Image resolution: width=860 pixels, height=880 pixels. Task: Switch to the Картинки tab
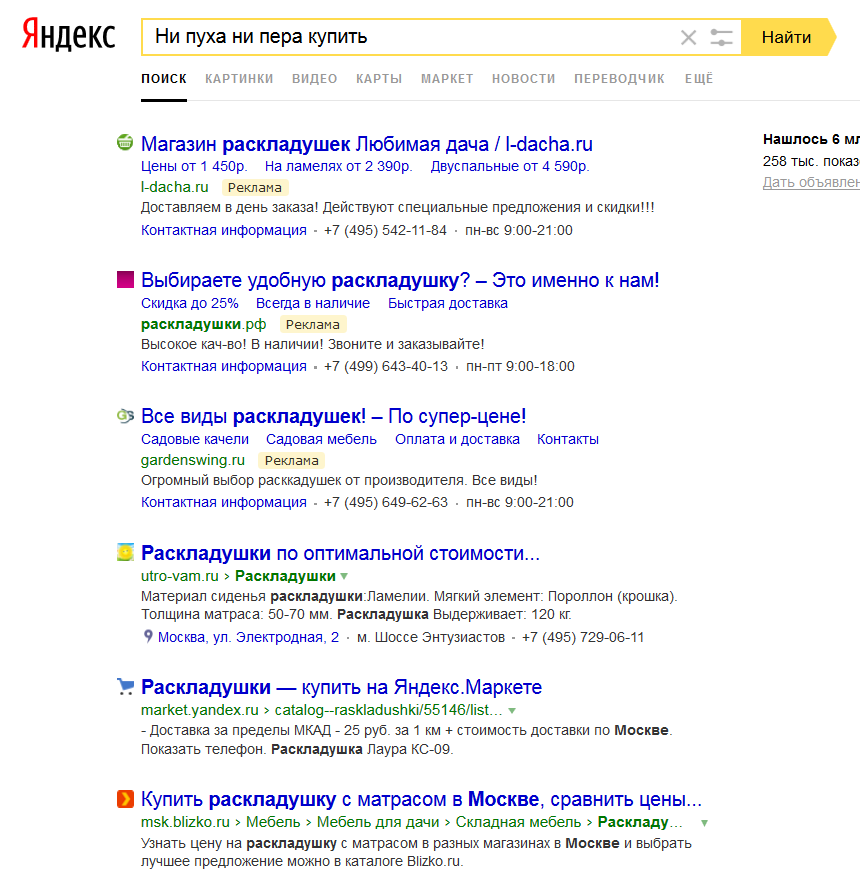[x=239, y=79]
